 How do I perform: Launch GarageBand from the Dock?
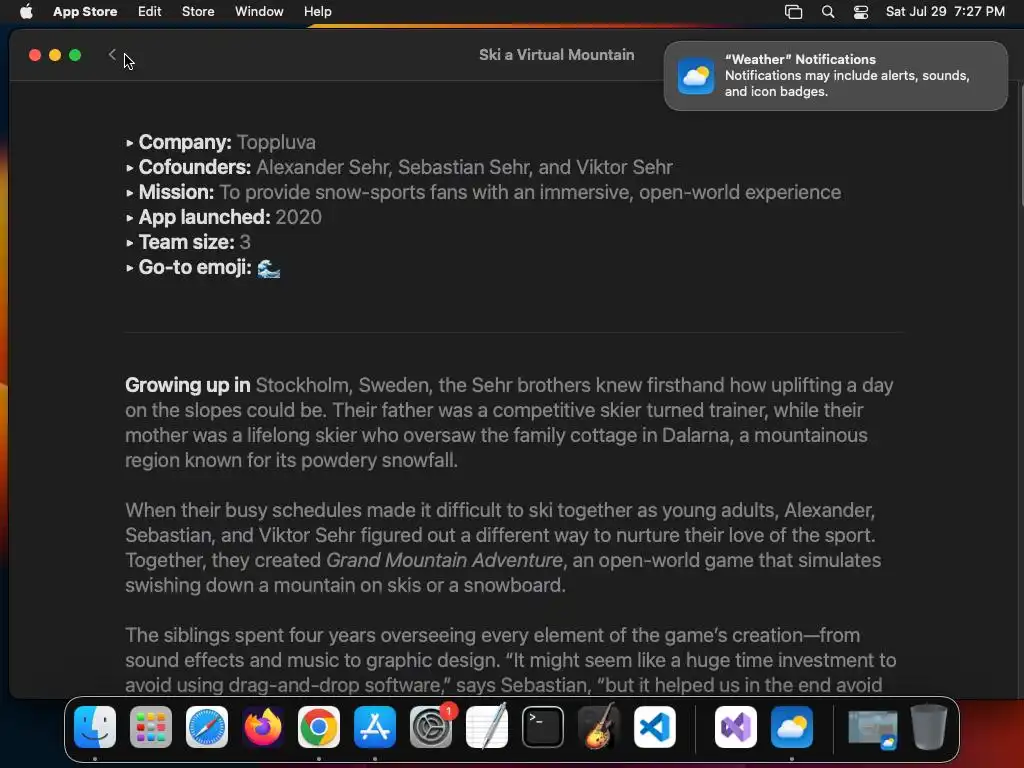599,727
